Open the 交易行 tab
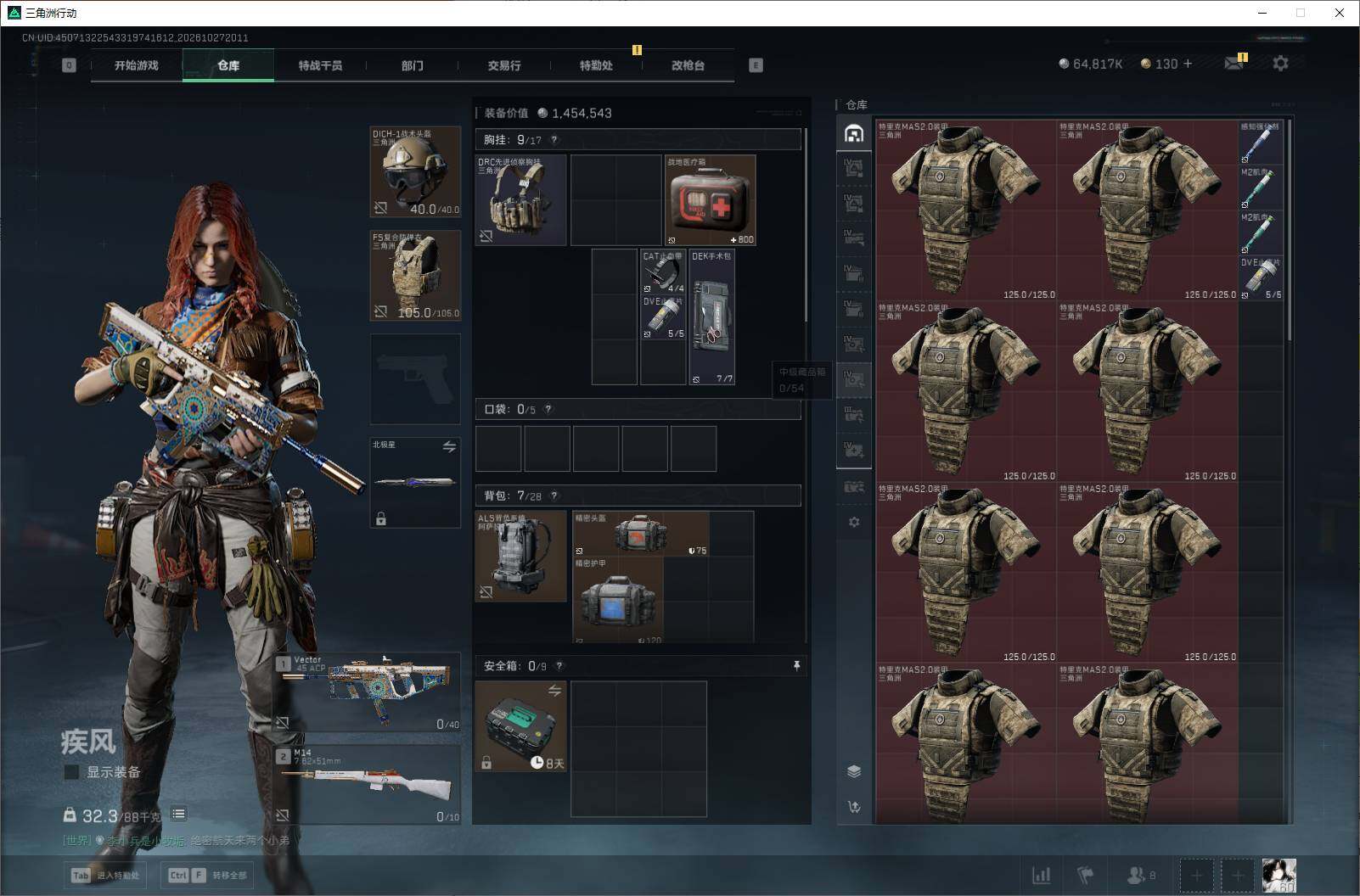Screen dimensions: 1360x896 [504, 65]
